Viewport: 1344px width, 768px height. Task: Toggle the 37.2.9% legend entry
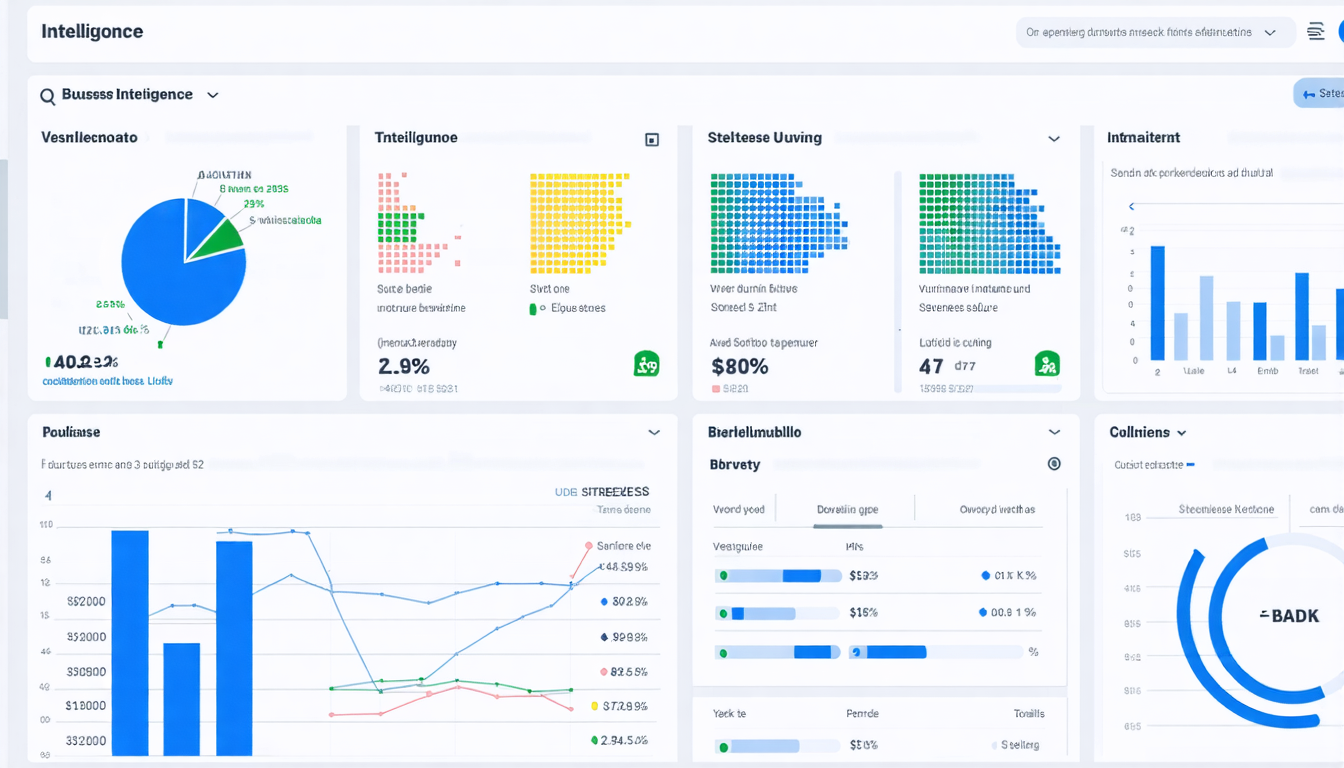point(619,706)
